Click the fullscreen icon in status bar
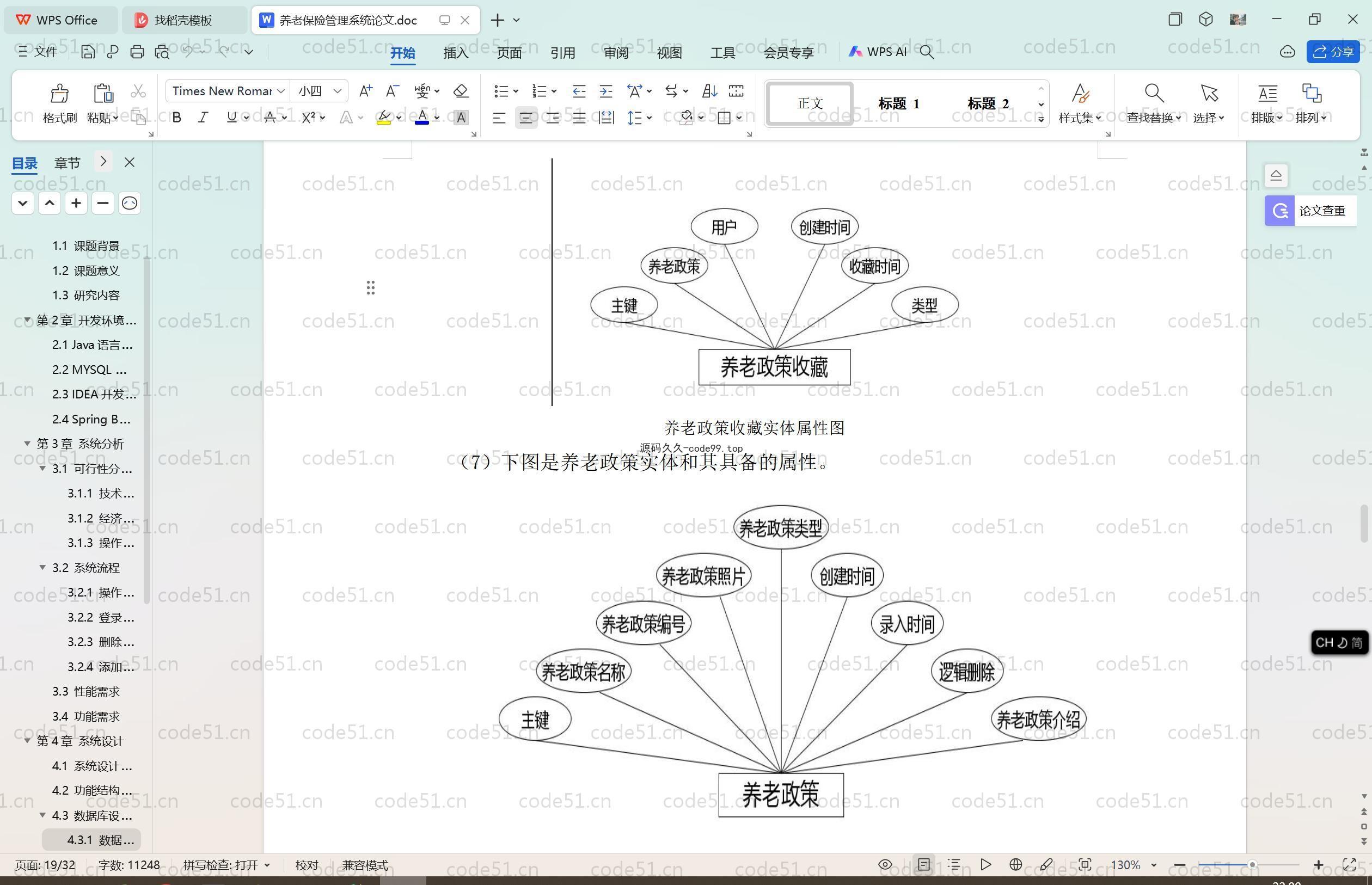The width and height of the screenshot is (1372, 885). coord(1349,864)
